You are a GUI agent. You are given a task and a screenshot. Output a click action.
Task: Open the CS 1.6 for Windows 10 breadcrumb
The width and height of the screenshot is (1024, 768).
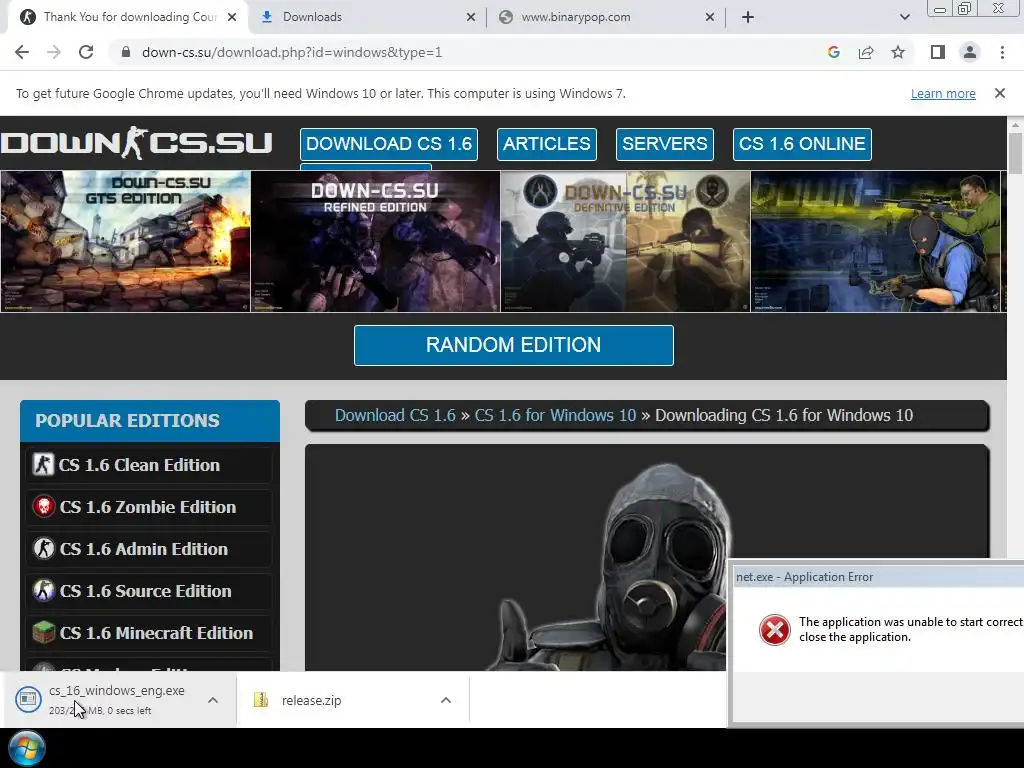pos(555,415)
